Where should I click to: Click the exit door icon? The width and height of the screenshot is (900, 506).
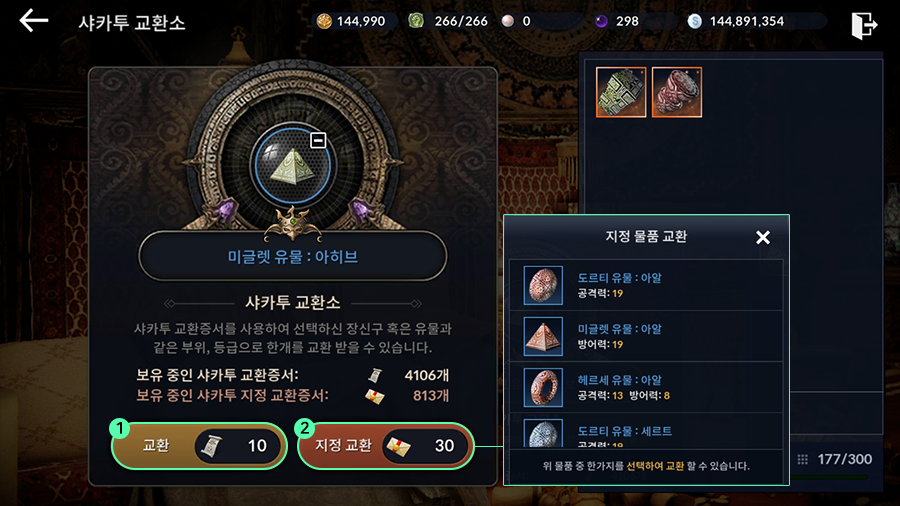864,25
